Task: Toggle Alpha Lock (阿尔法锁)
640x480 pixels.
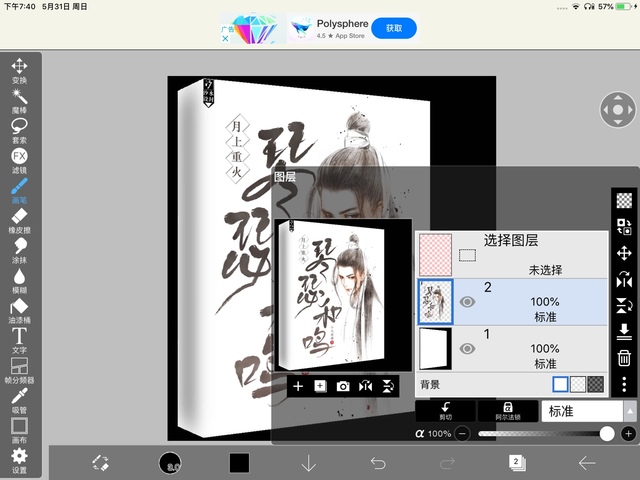Action: pyautogui.click(x=508, y=411)
